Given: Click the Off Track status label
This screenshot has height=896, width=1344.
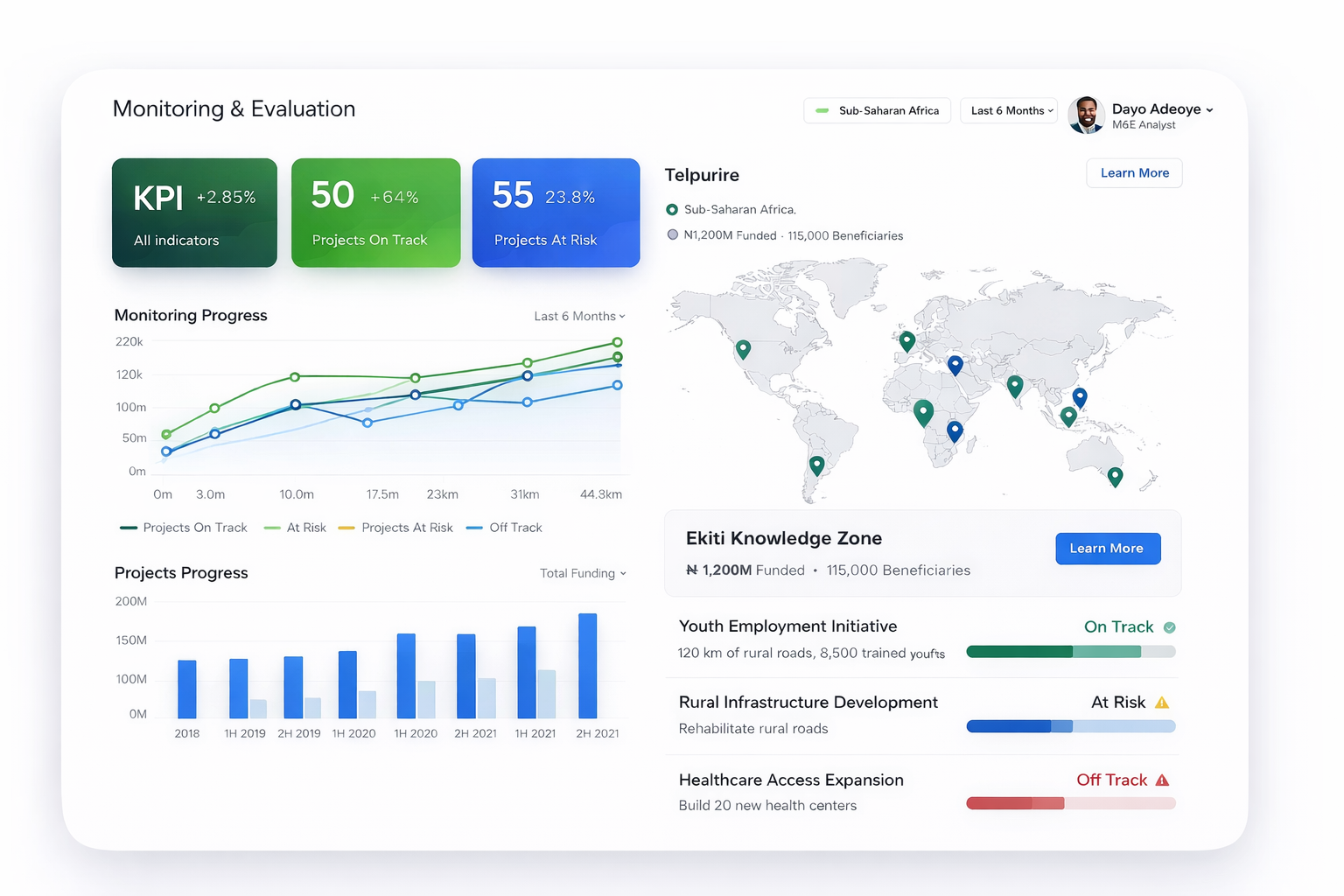Looking at the screenshot, I should [x=1111, y=780].
